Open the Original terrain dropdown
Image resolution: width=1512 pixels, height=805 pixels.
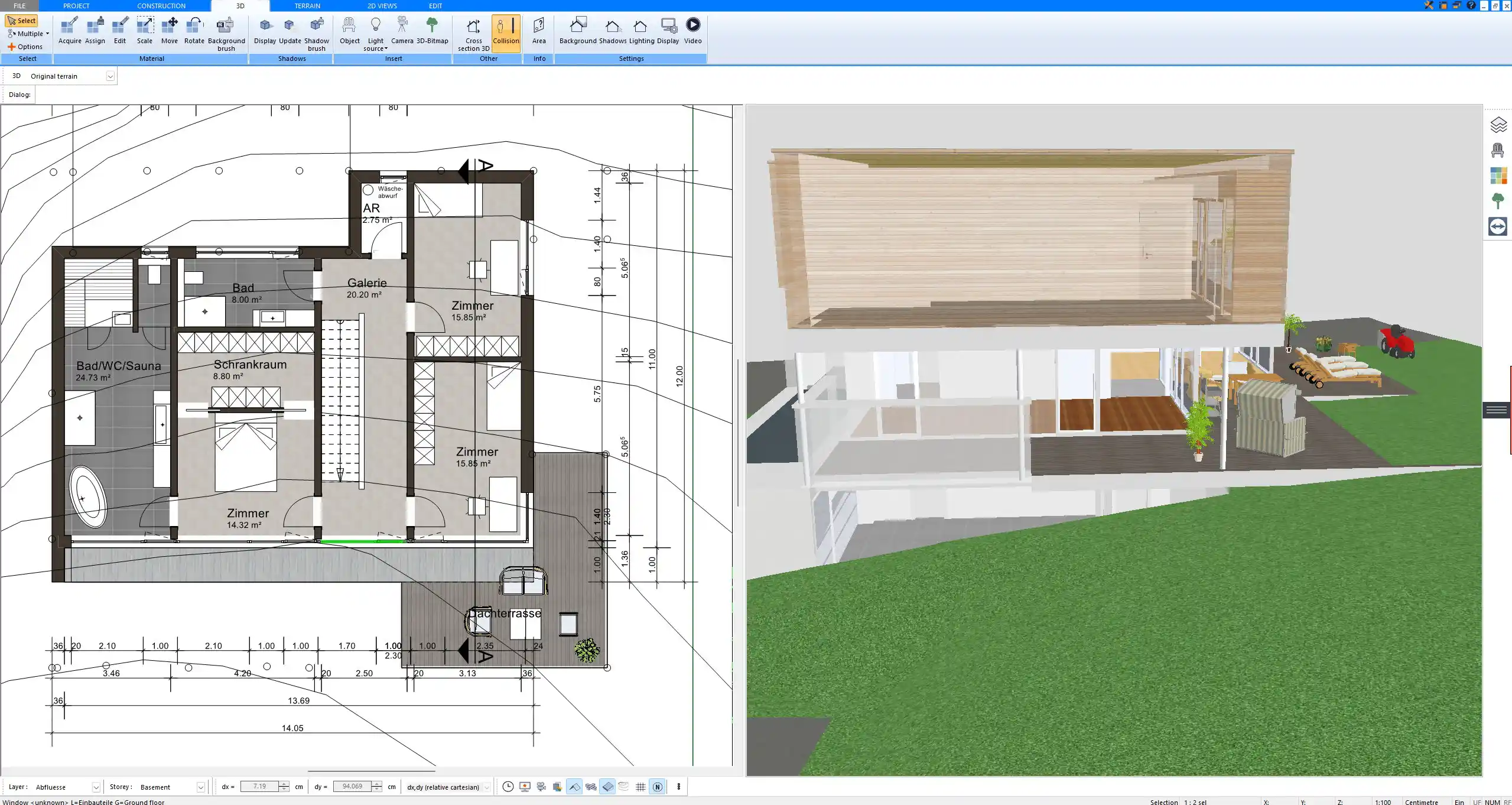tap(111, 76)
